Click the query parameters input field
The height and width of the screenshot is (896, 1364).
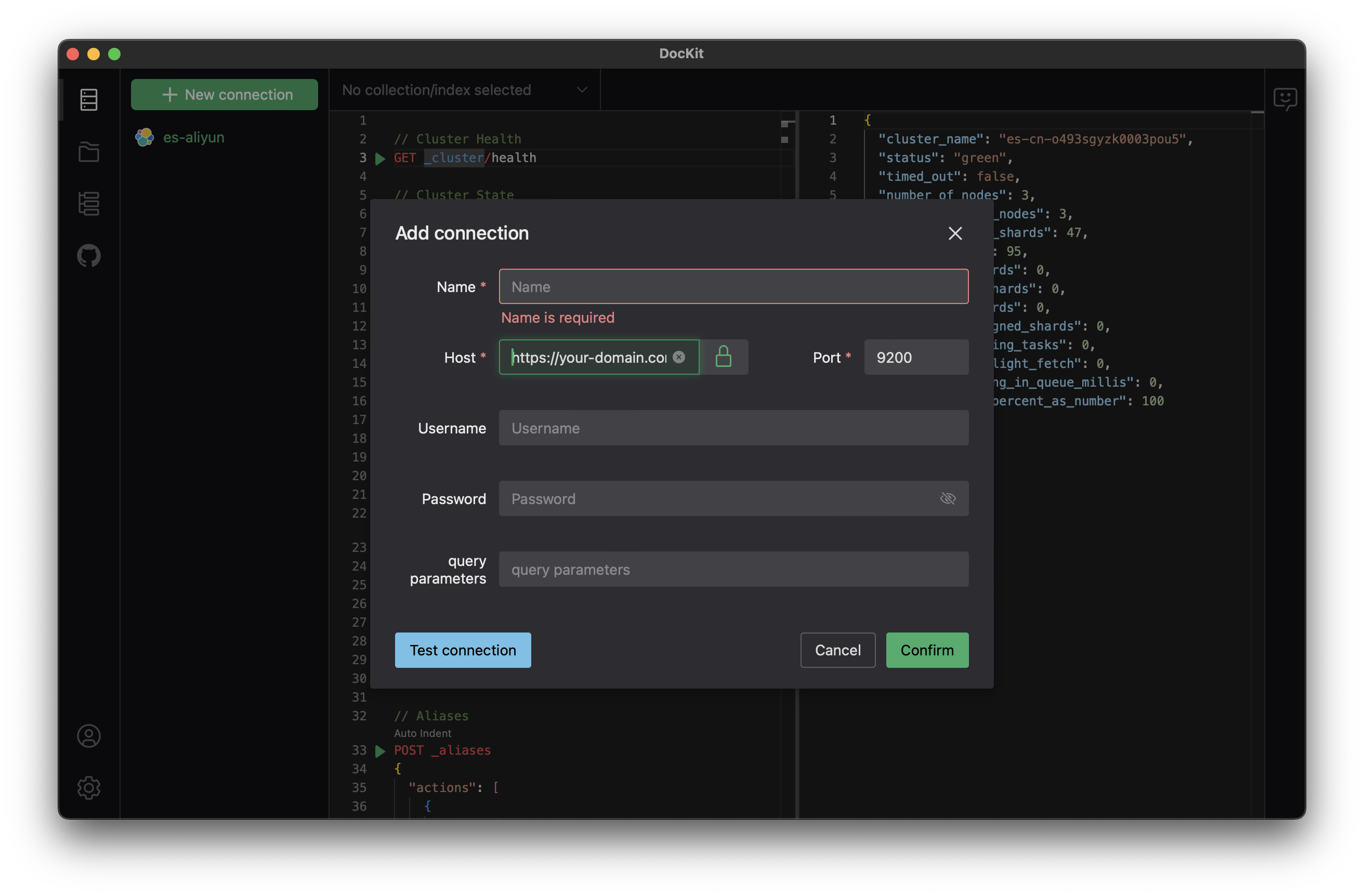pos(733,568)
